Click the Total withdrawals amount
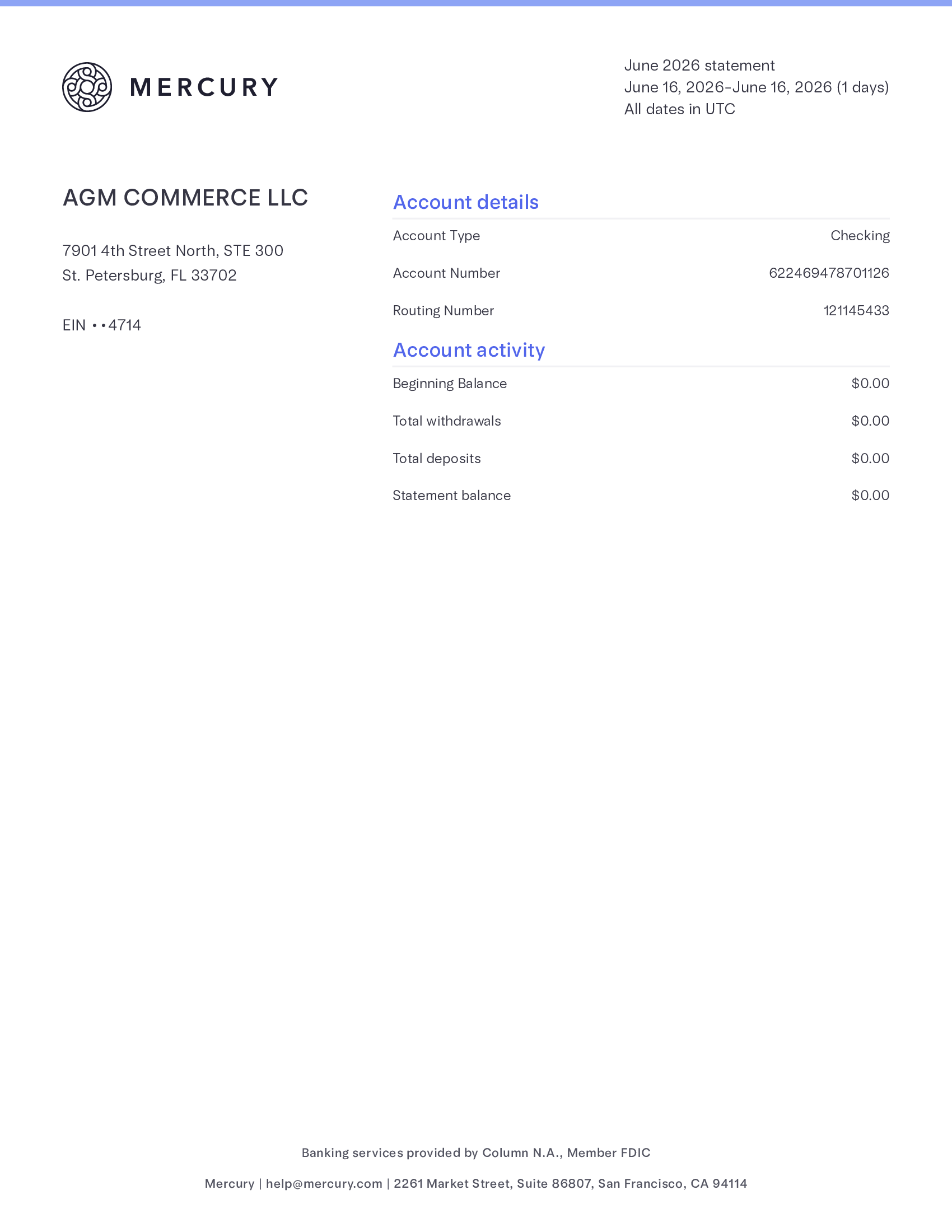 (870, 421)
